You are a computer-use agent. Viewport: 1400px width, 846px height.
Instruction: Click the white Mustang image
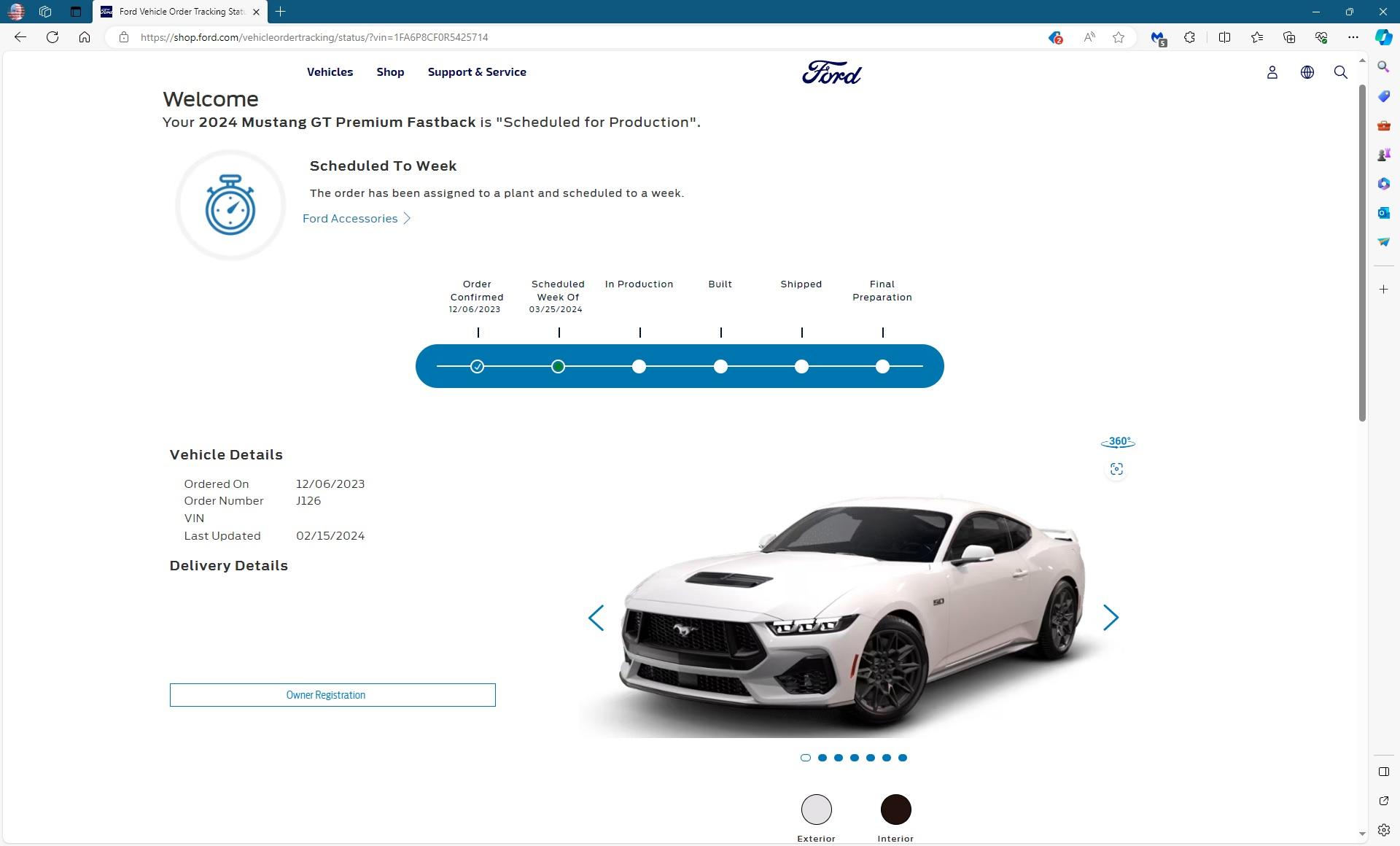click(x=852, y=616)
